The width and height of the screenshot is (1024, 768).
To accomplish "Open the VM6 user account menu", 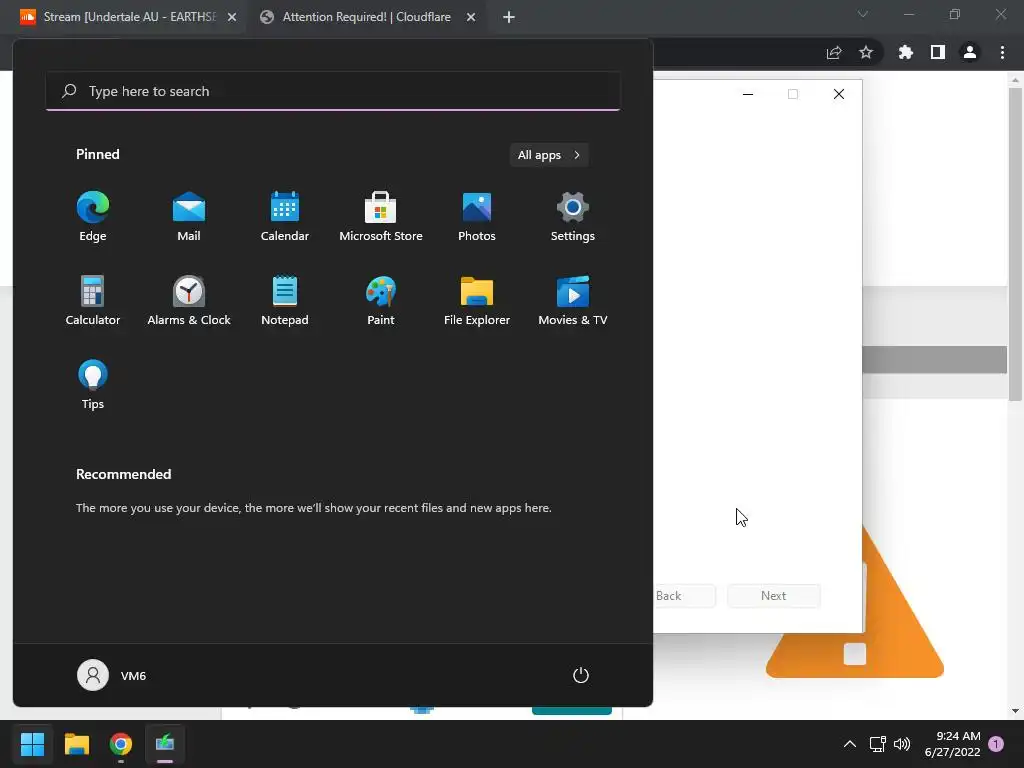I will coord(112,675).
